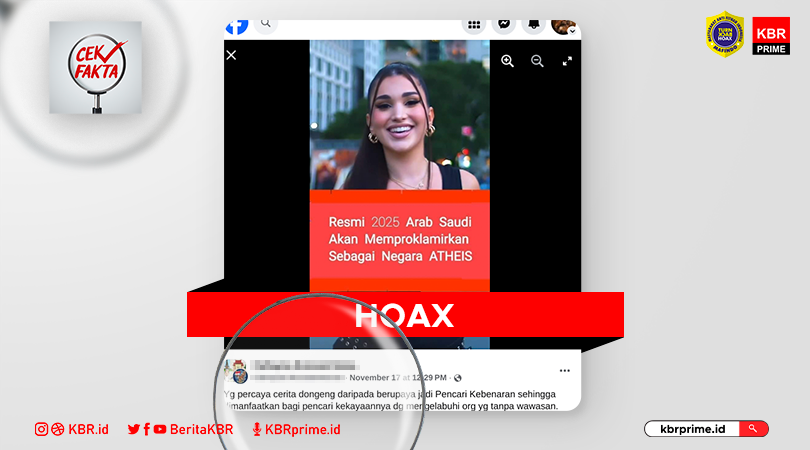Viewport: 810px width, 450px height.
Task: Click the dribbble-style icon next to KBR.id
Action: tap(58, 429)
